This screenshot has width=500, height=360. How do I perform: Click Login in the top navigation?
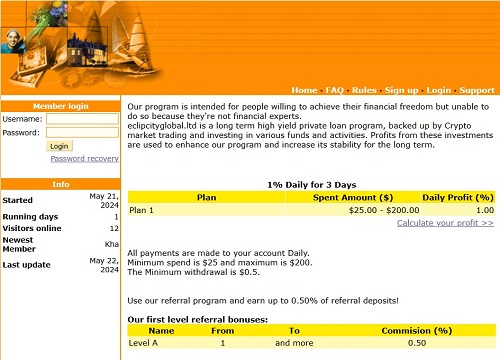point(439,90)
